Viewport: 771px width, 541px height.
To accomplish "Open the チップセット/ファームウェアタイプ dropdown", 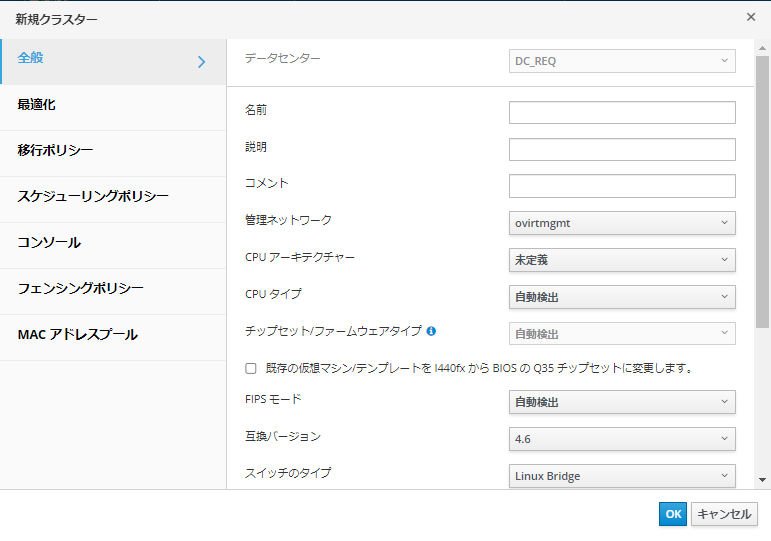I will click(622, 333).
